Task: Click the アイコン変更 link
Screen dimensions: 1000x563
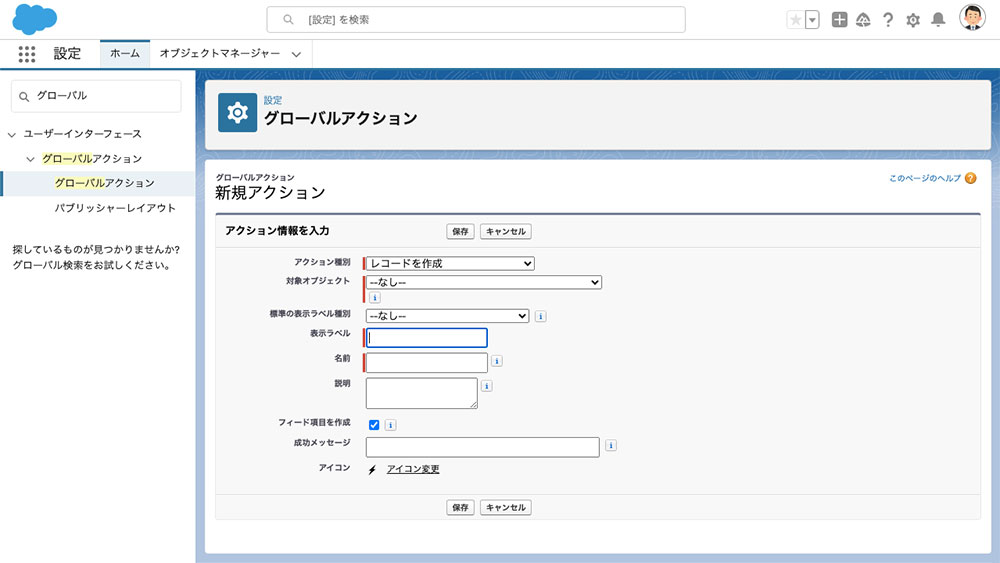Action: (413, 469)
